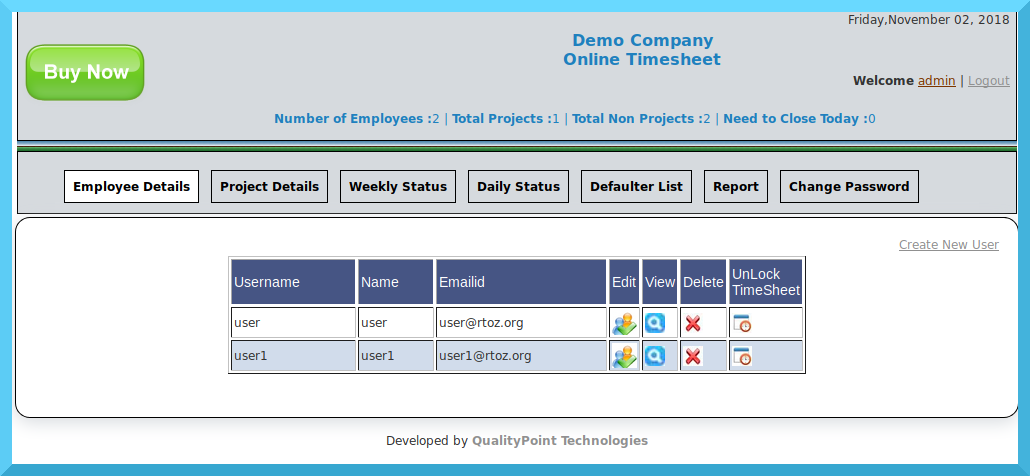This screenshot has width=1030, height=476.
Task: Unlock timesheet icon for user1
Action: [x=742, y=357]
